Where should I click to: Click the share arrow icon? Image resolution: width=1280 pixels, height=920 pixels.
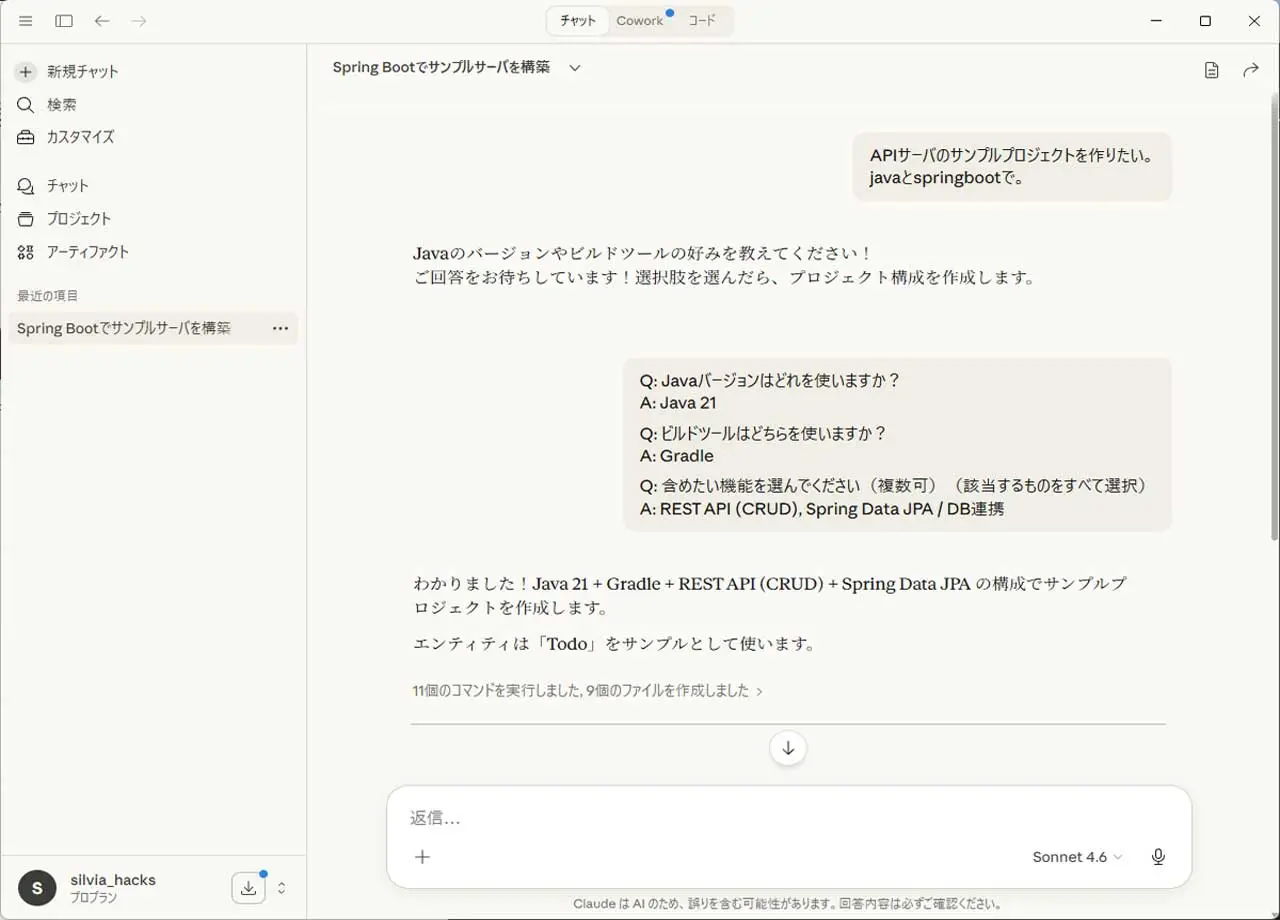pos(1250,70)
